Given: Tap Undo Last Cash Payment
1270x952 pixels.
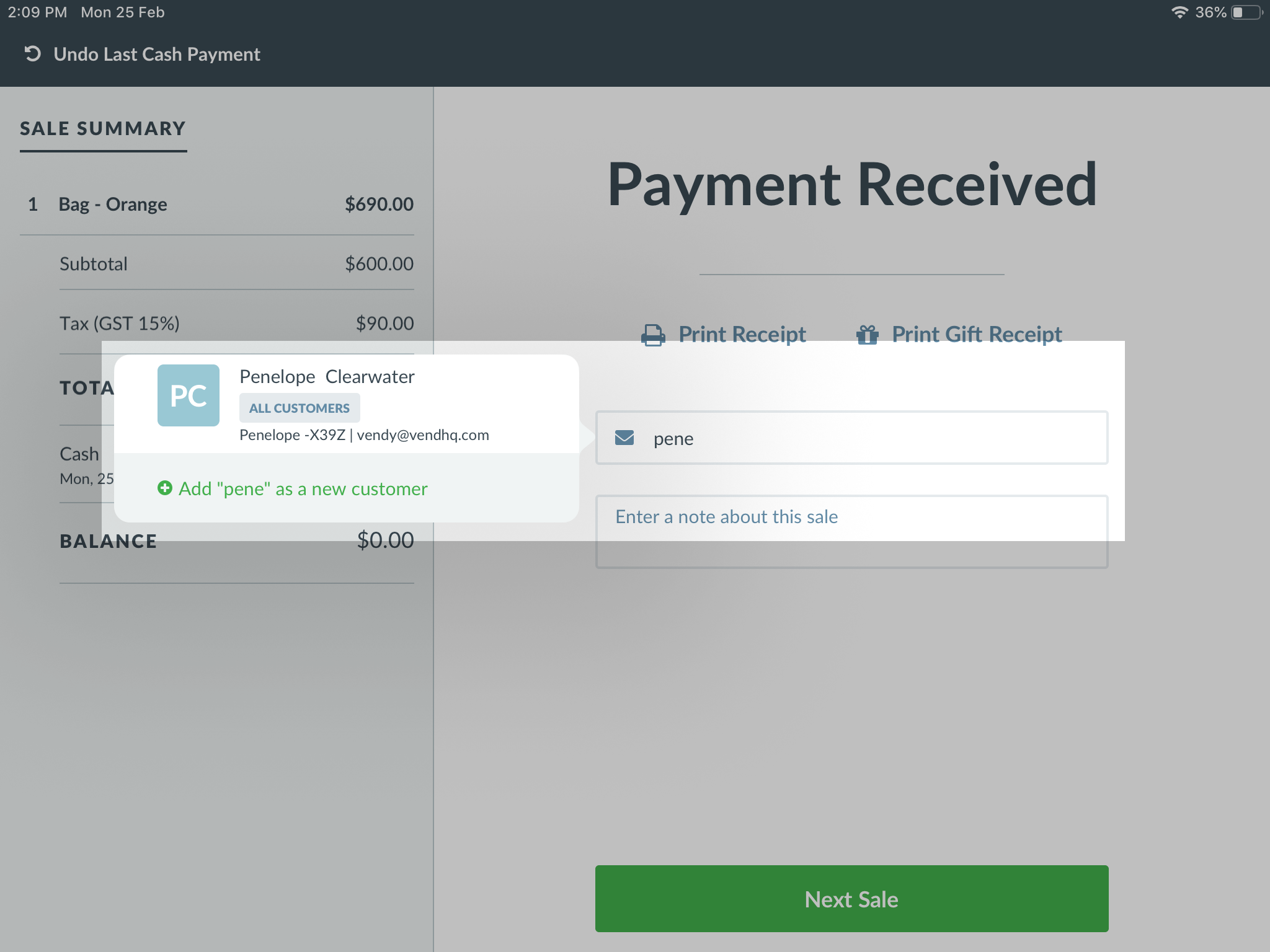Looking at the screenshot, I should [x=156, y=55].
